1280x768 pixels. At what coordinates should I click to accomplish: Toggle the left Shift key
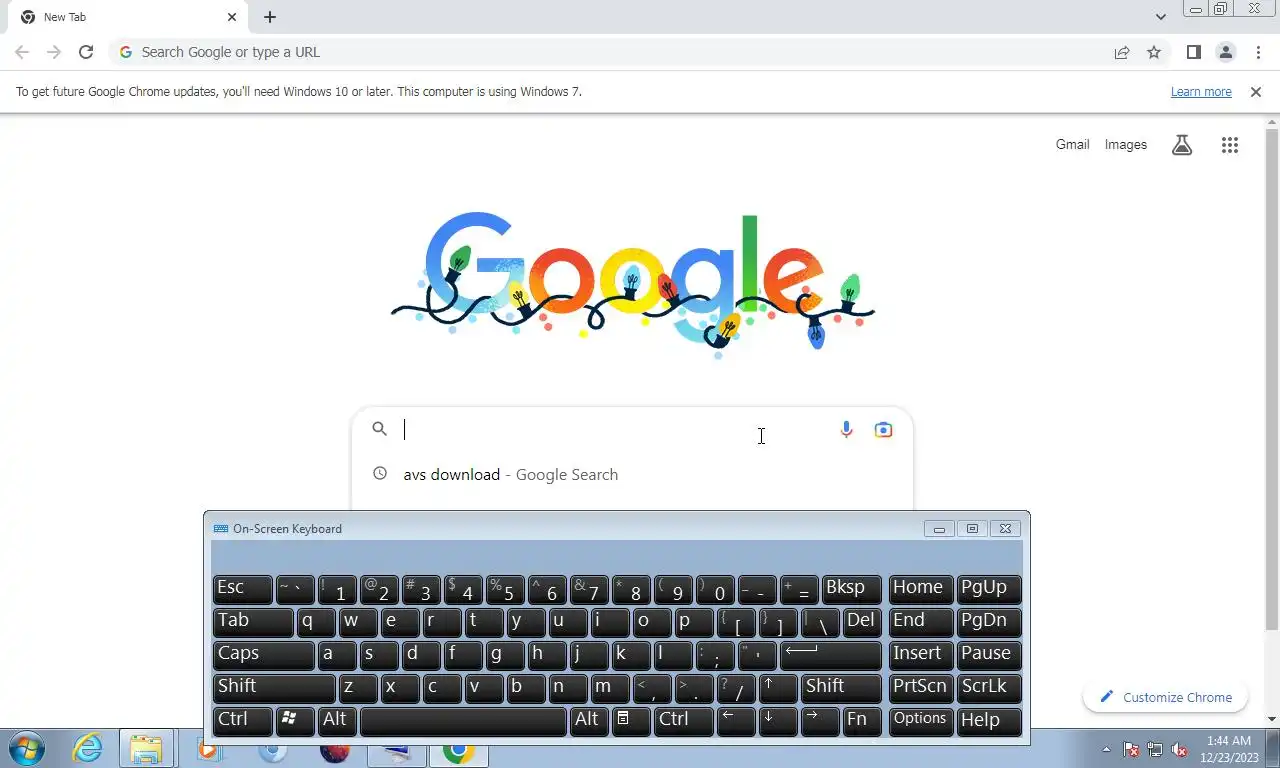click(x=274, y=688)
